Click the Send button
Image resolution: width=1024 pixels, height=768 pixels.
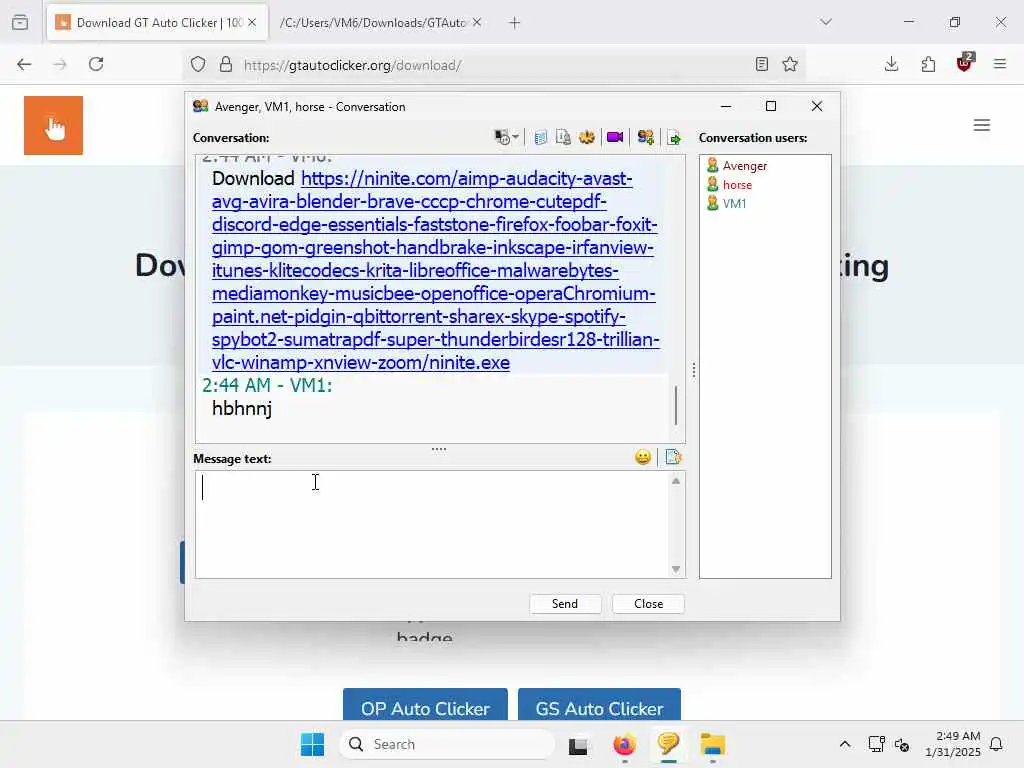click(565, 603)
